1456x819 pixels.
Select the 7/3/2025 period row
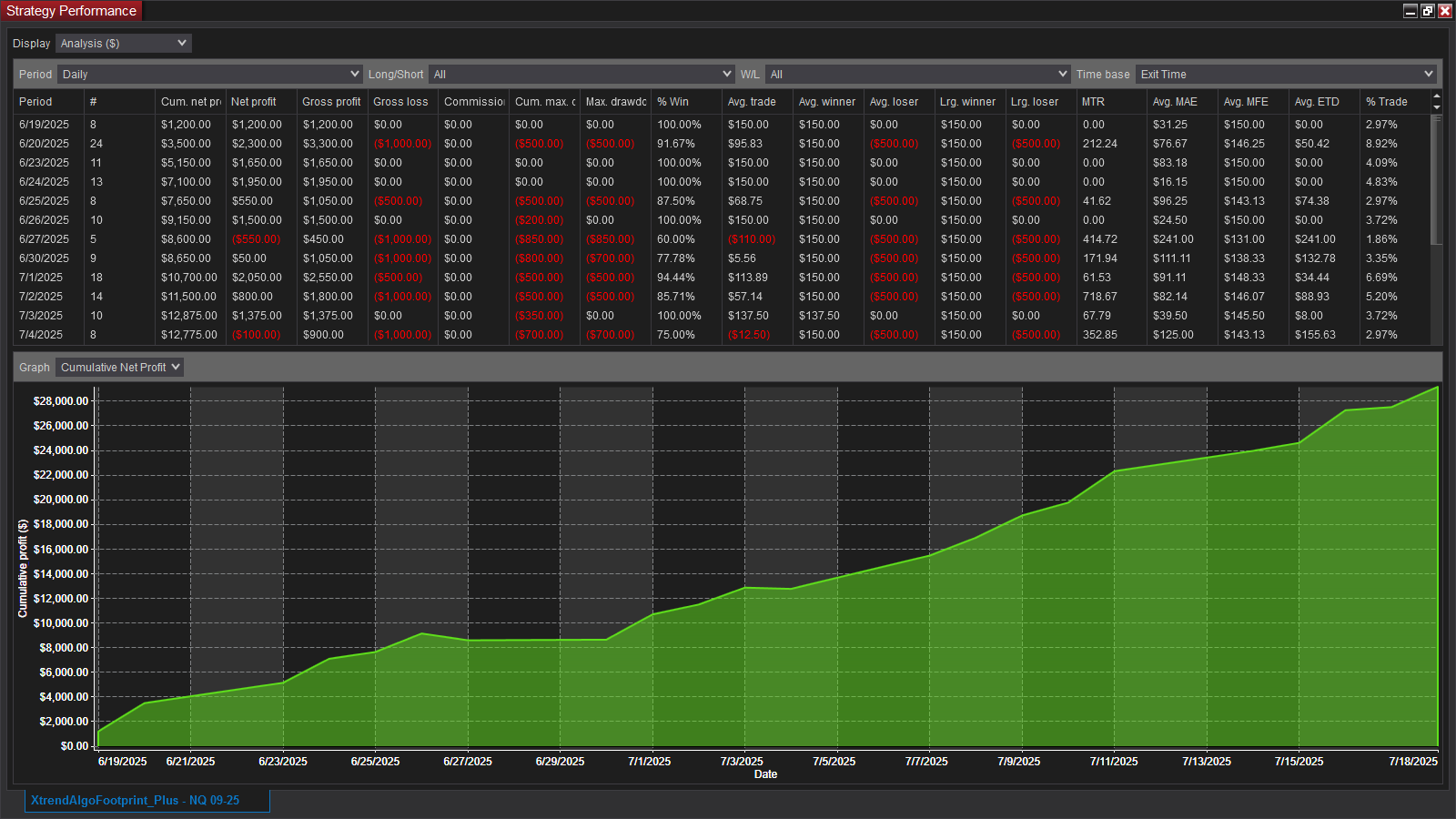tap(722, 316)
